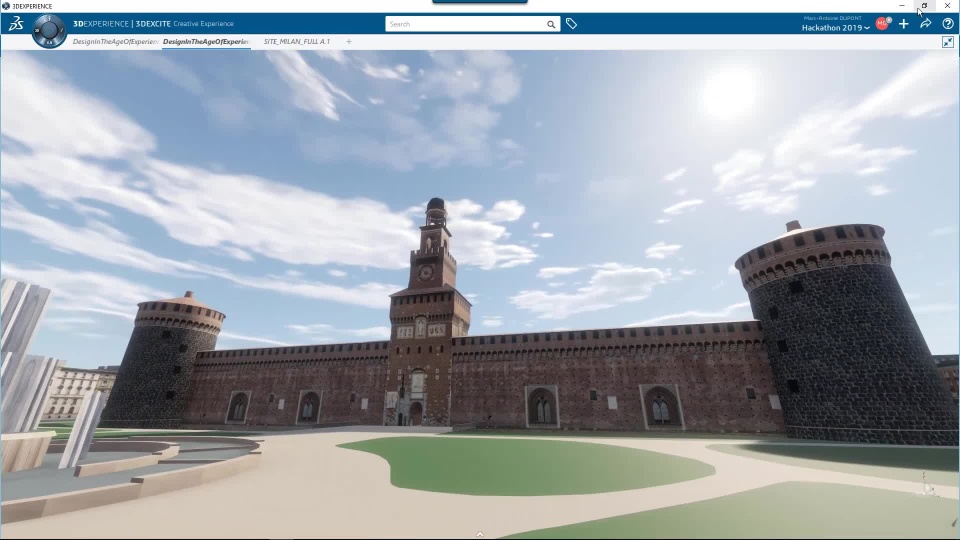This screenshot has height=540, width=960.
Task: Restore down the 3DEXPERIENCE window
Action: [x=924, y=6]
